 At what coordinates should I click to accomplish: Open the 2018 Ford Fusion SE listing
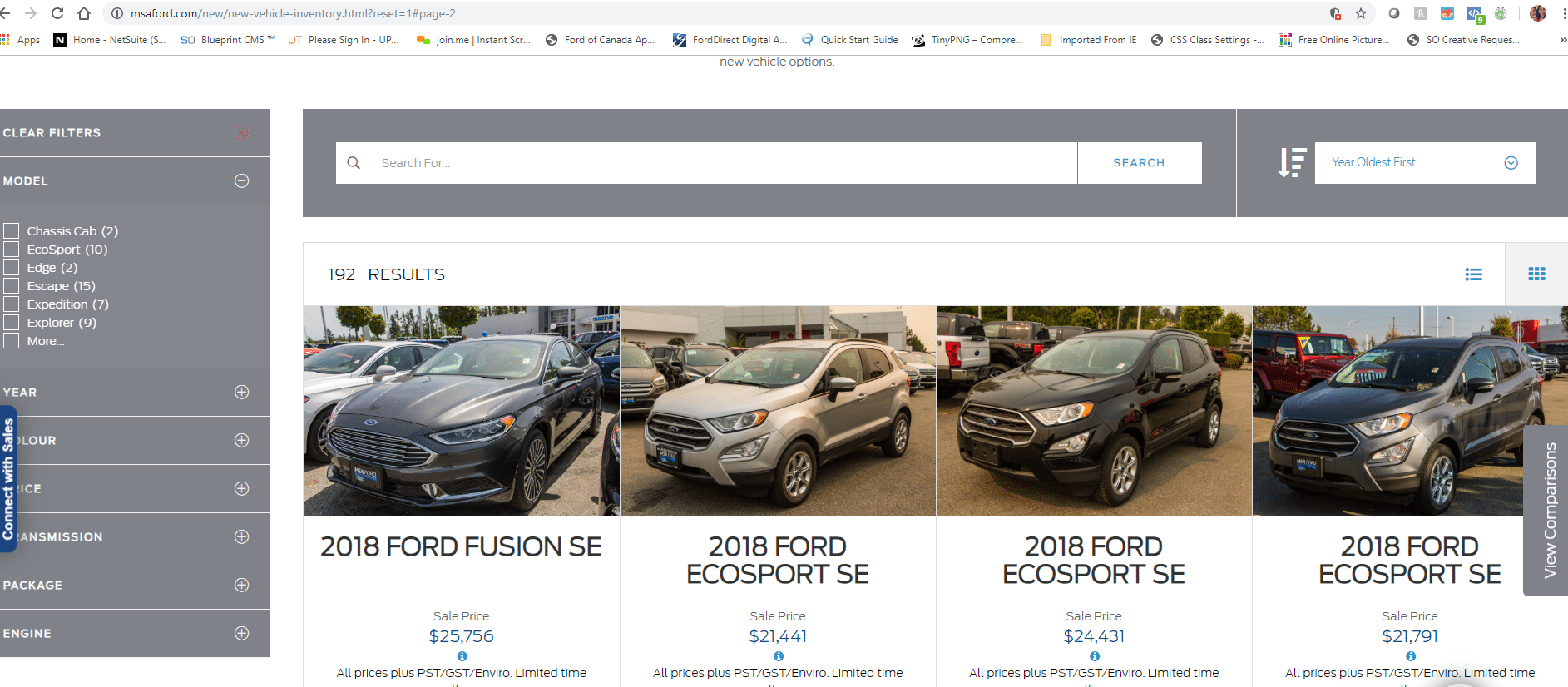coord(461,546)
